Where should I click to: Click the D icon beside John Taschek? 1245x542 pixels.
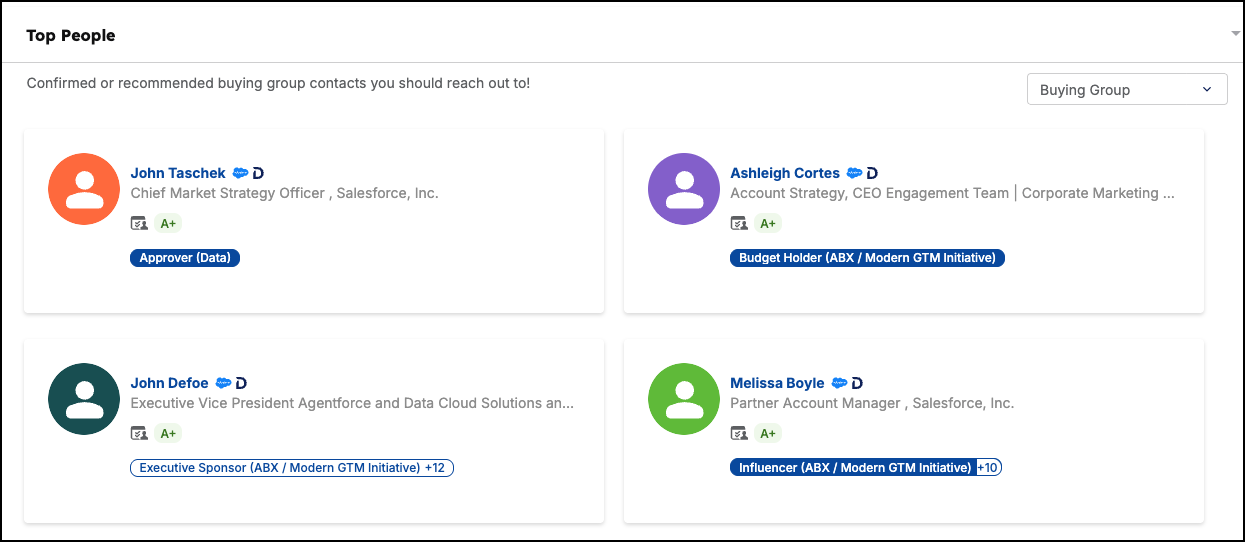pos(258,173)
